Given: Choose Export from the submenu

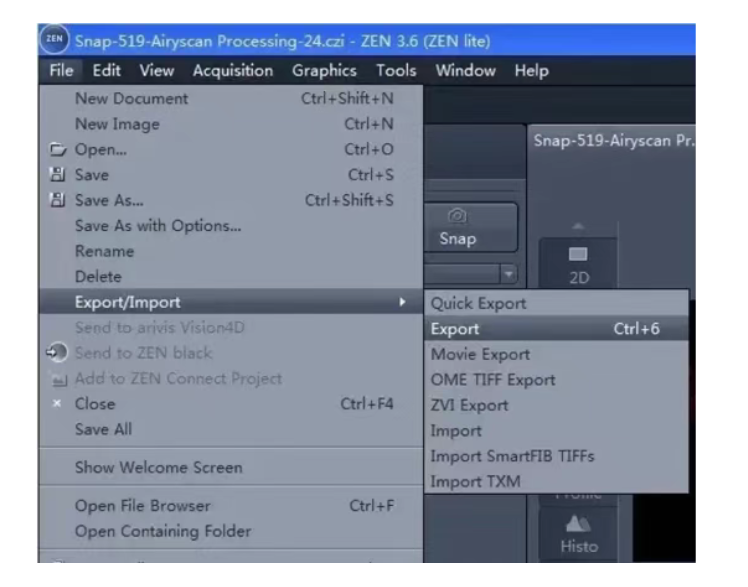Looking at the screenshot, I should pyautogui.click(x=455, y=329).
